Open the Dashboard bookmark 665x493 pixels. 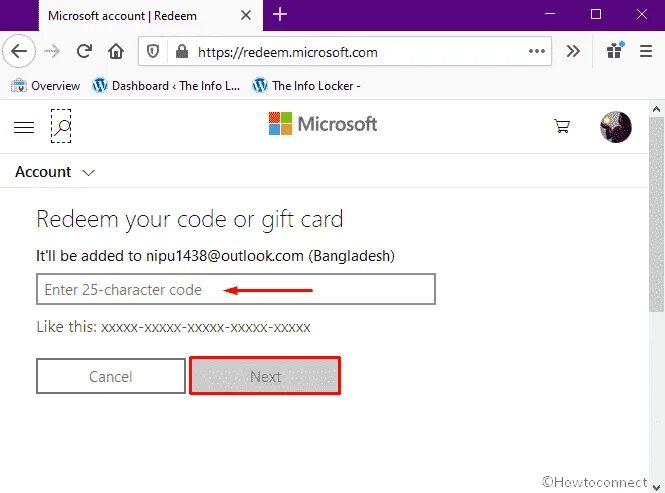[166, 86]
